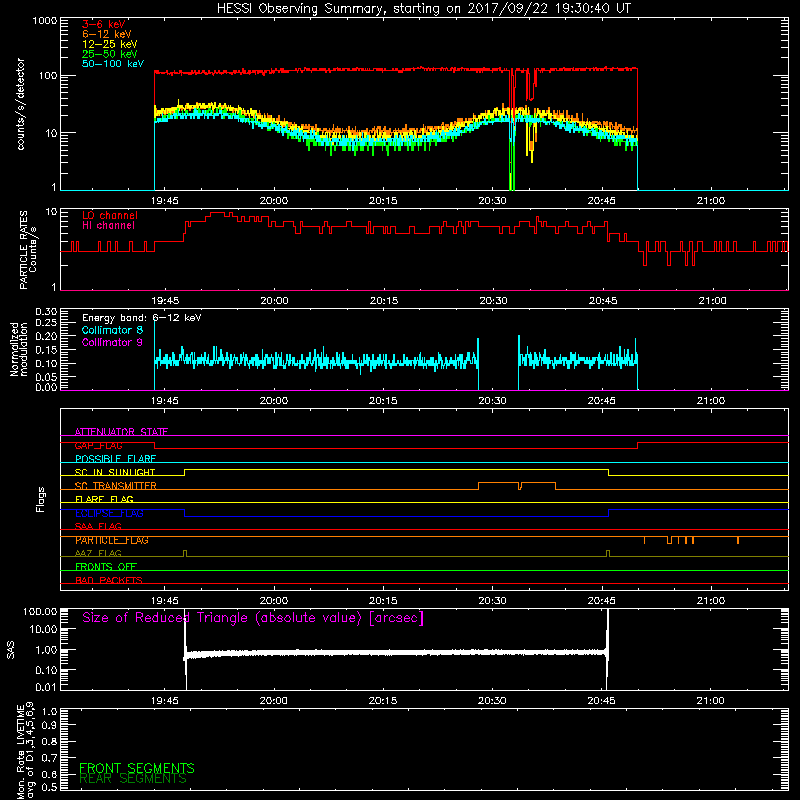
Task: Click the HESSI Observing Summary title
Action: click(x=423, y=9)
